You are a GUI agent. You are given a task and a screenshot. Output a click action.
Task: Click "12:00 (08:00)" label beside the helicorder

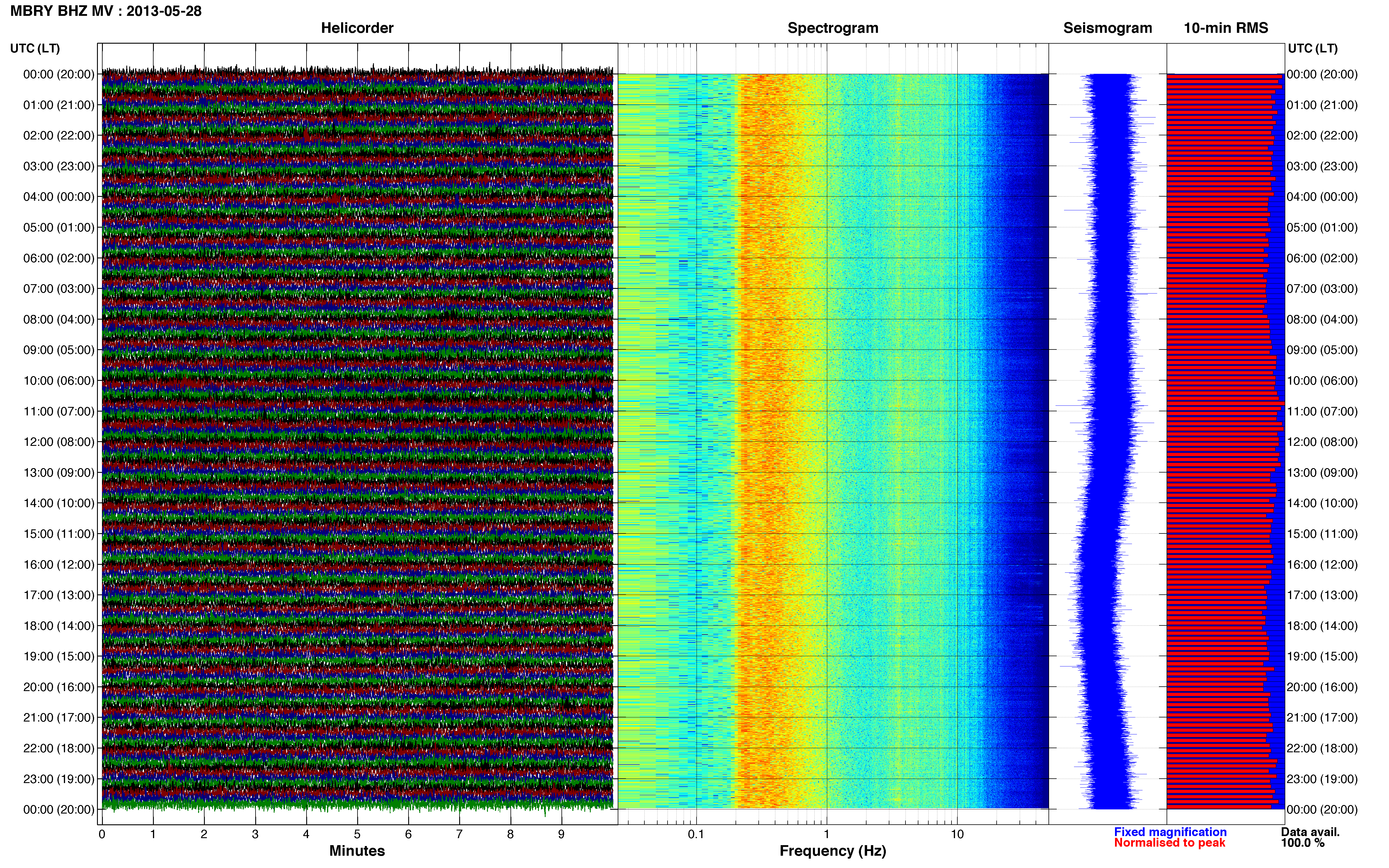pos(59,442)
